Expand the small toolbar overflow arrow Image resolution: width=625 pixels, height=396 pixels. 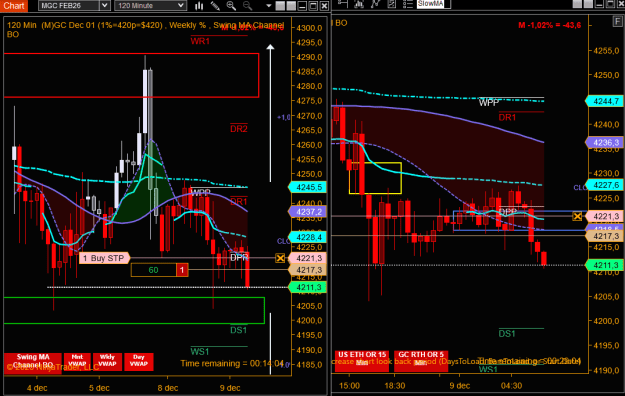pyautogui.click(x=269, y=6)
